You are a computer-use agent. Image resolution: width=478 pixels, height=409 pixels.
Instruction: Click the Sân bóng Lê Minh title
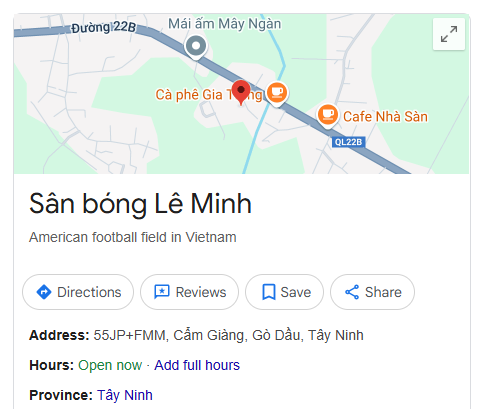pos(140,203)
